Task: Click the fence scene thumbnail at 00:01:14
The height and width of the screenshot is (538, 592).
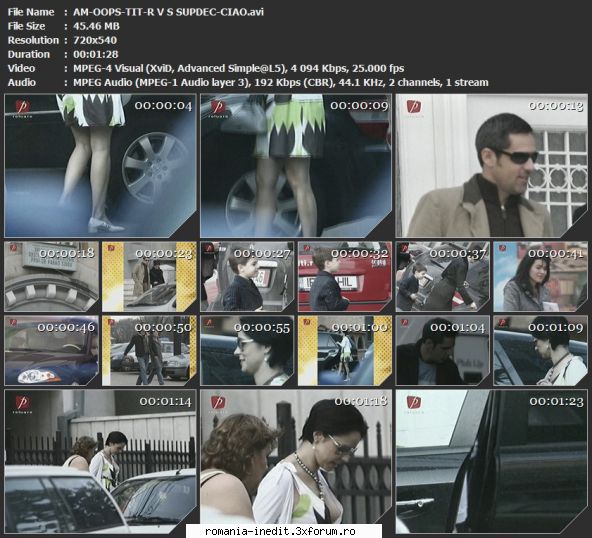Action: (x=100, y=461)
